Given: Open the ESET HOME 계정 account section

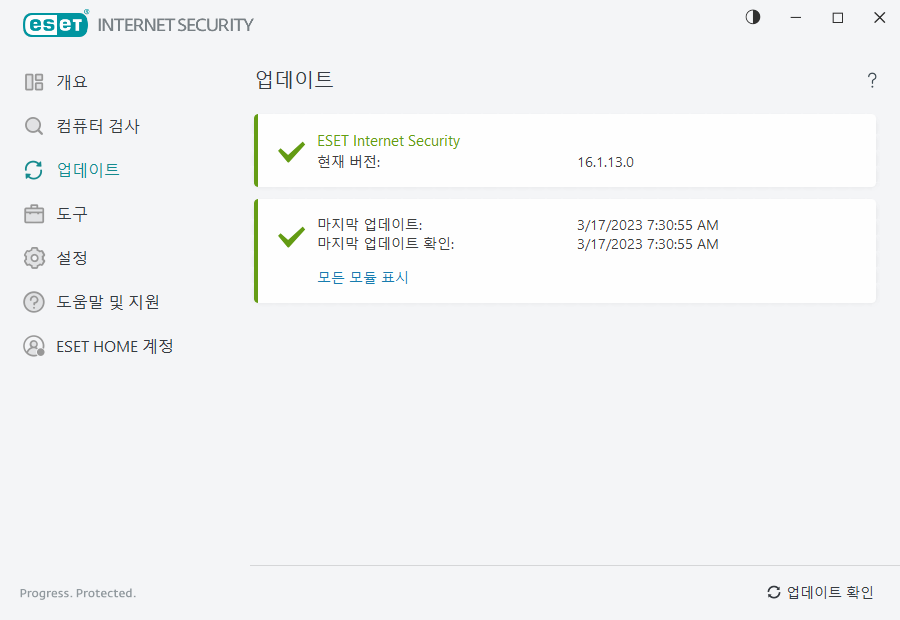Looking at the screenshot, I should pyautogui.click(x=98, y=346).
